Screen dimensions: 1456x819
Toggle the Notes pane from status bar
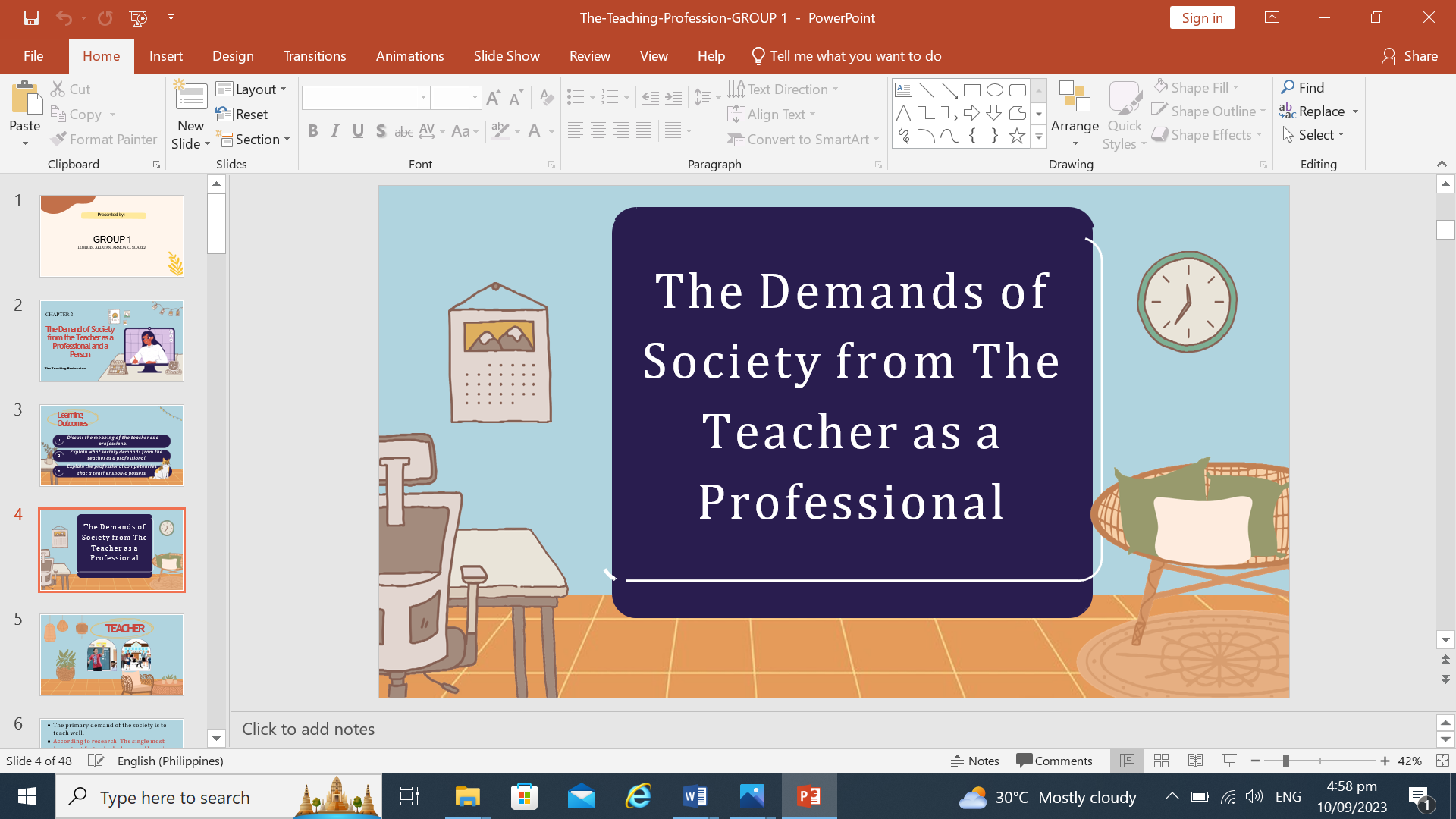pyautogui.click(x=975, y=761)
